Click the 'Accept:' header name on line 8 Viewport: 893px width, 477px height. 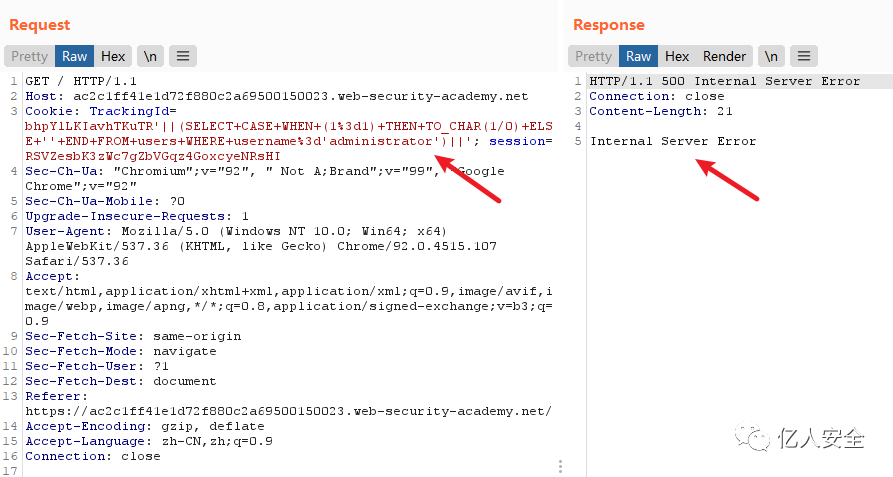coord(52,276)
